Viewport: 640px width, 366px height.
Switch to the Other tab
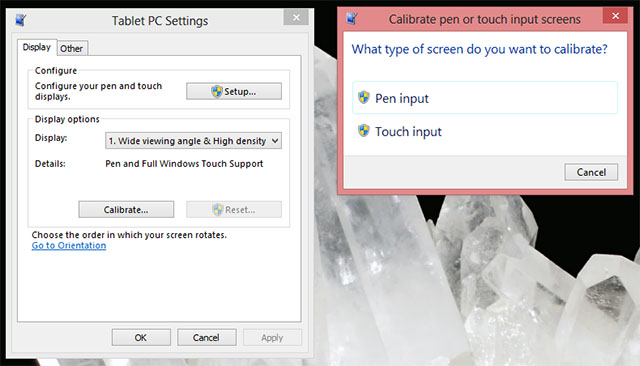coord(72,49)
